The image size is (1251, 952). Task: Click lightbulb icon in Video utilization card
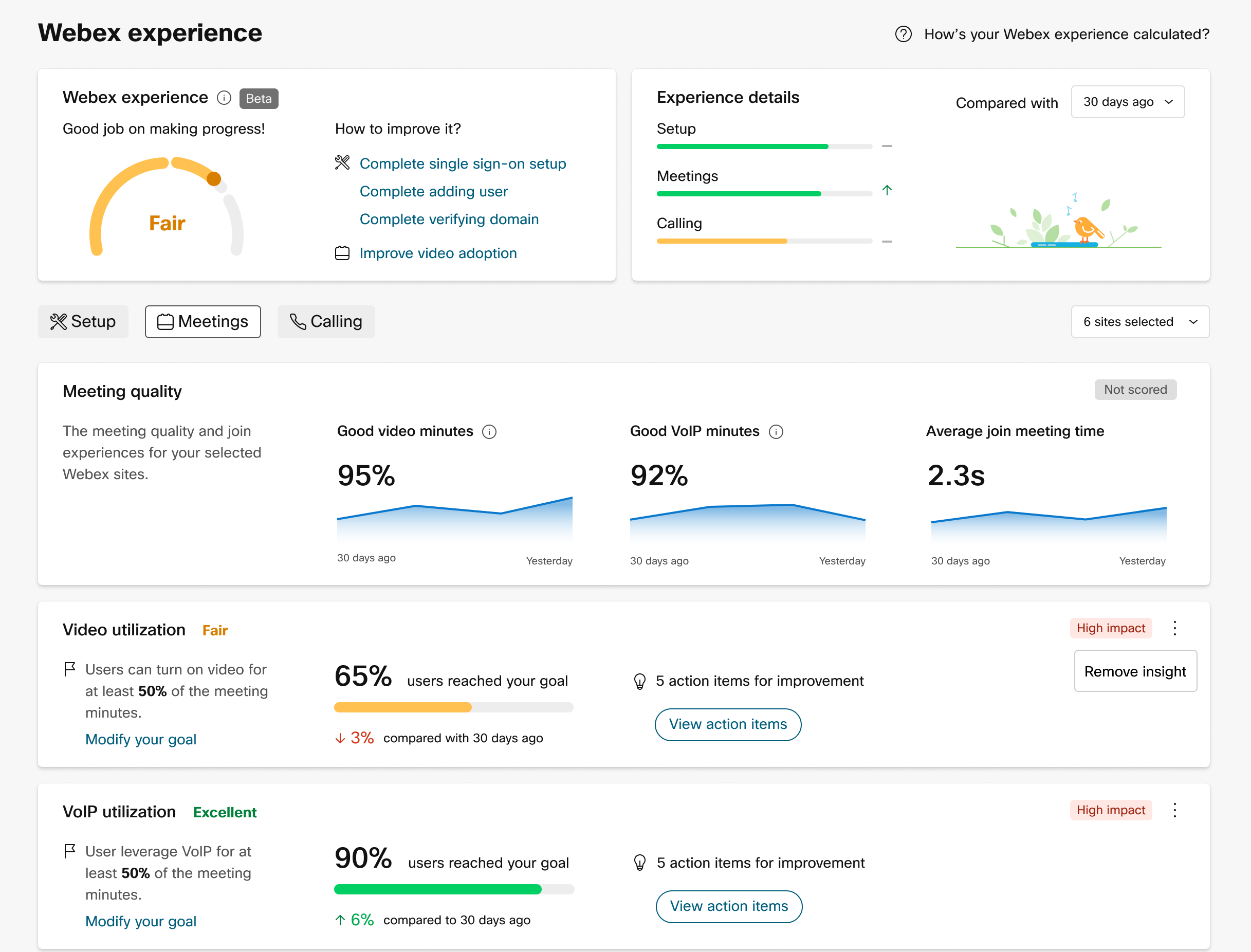(x=640, y=681)
